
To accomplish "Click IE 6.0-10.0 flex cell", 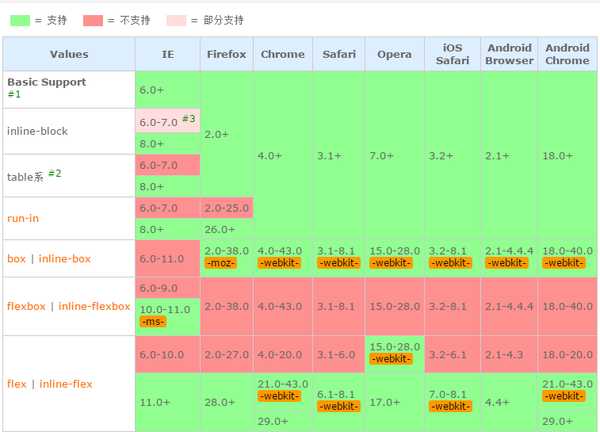I will coord(168,354).
